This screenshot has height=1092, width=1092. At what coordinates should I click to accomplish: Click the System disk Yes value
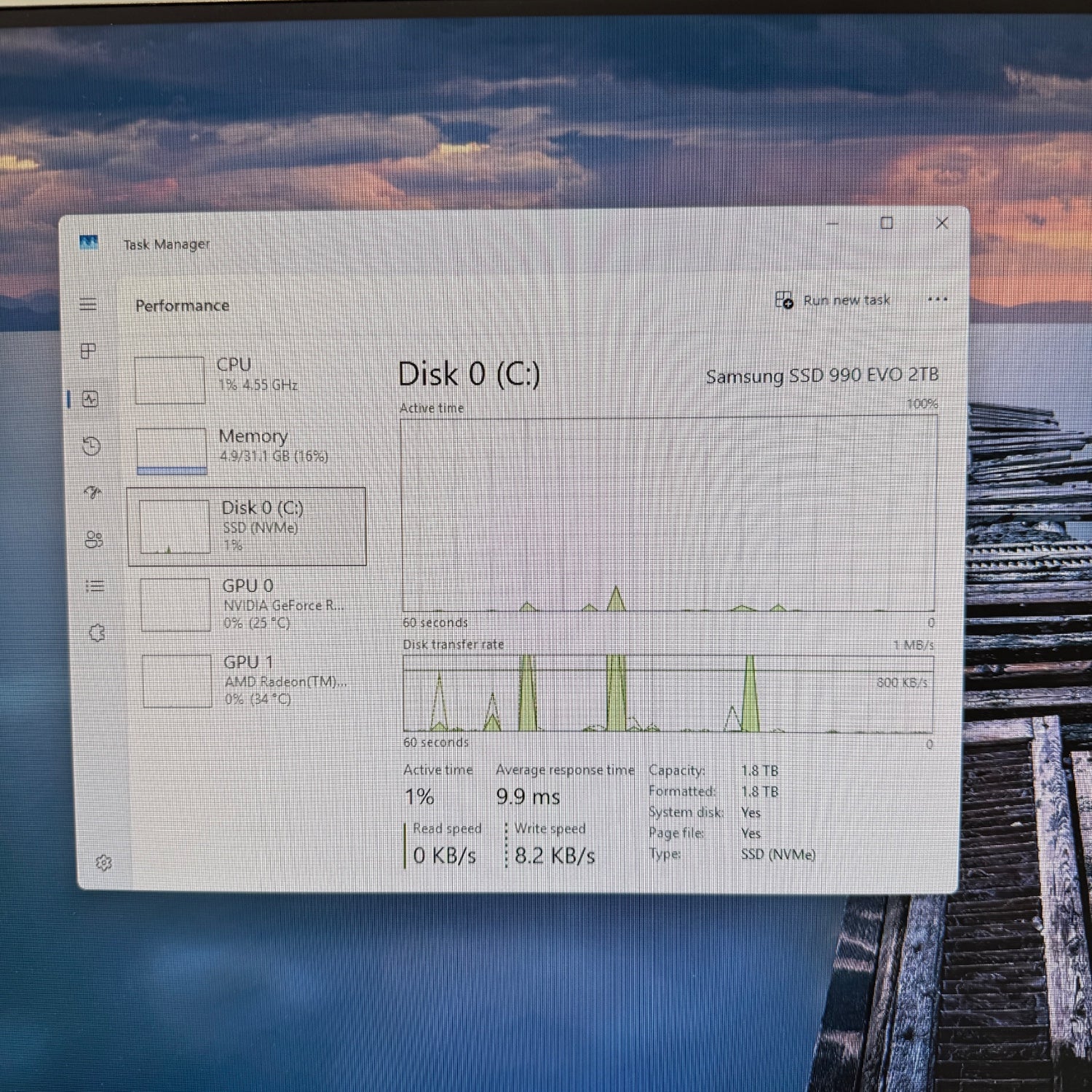(751, 812)
